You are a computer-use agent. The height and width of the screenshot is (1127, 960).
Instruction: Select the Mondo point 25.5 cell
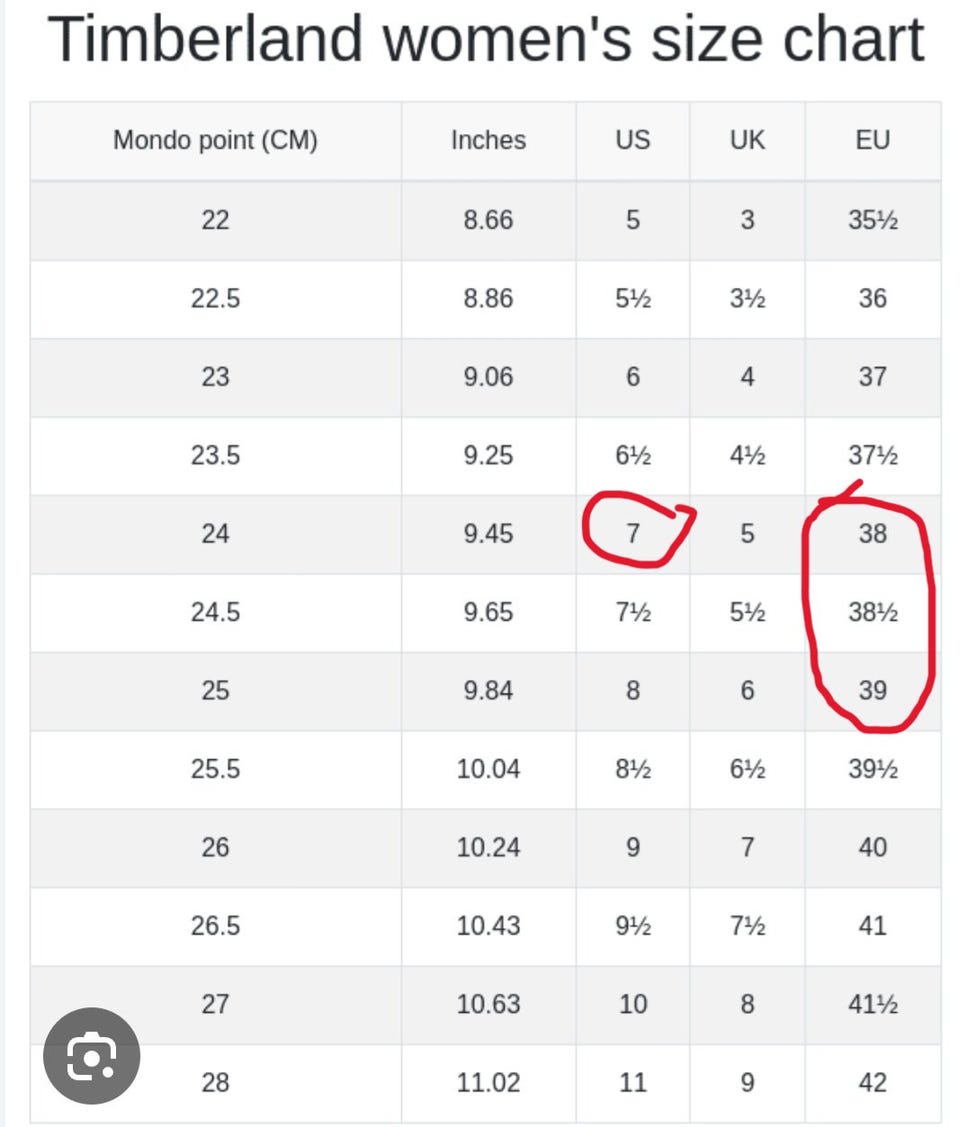(x=216, y=769)
